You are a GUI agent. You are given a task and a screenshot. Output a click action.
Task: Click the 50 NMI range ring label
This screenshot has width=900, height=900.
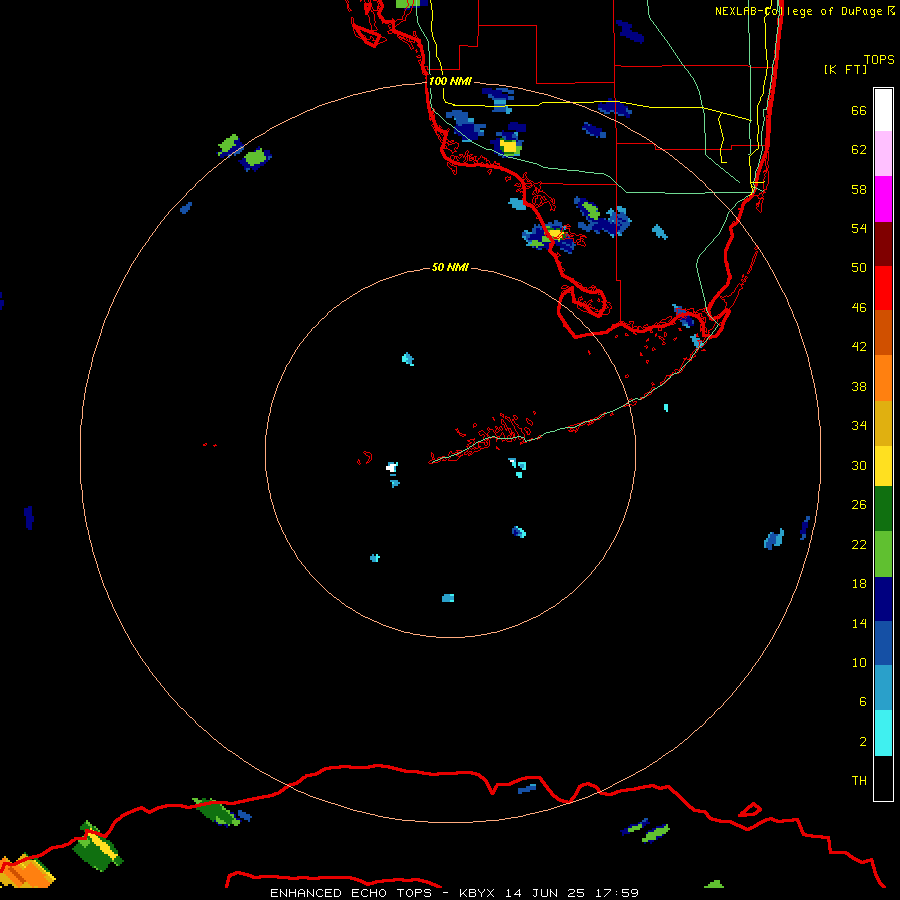450,267
